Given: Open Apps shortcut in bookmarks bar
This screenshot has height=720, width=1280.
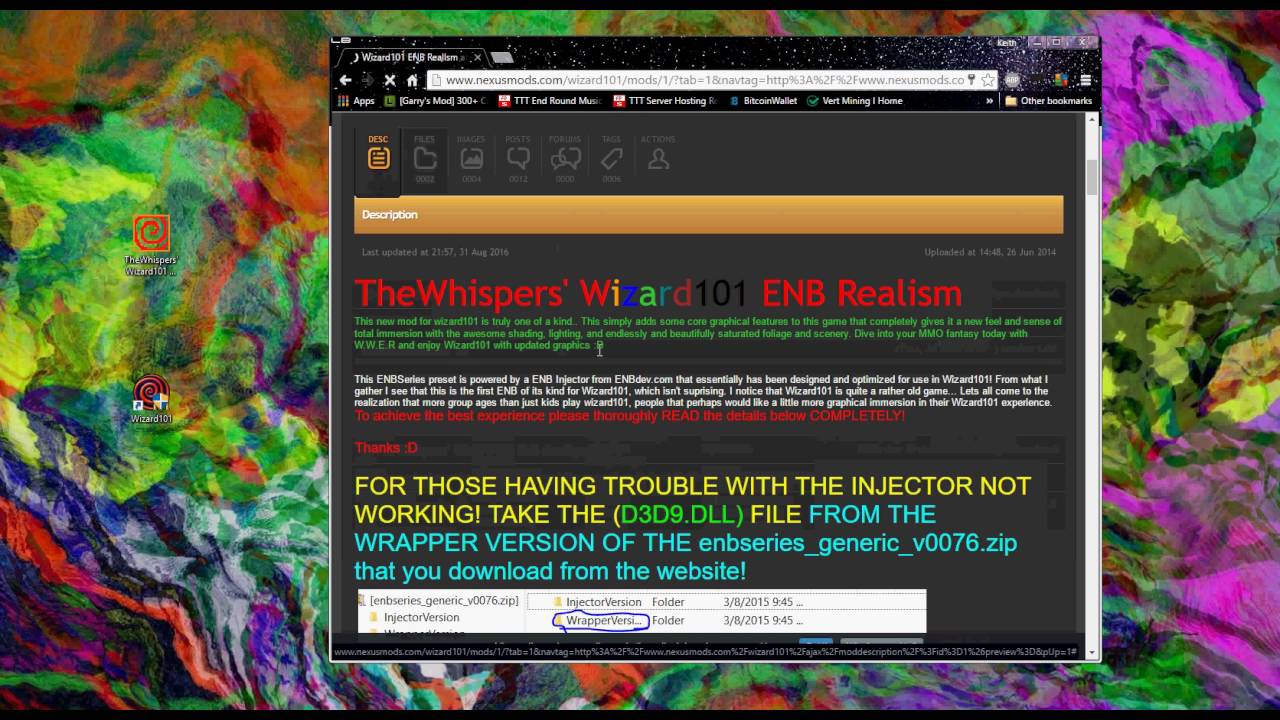Looking at the screenshot, I should pos(356,101).
